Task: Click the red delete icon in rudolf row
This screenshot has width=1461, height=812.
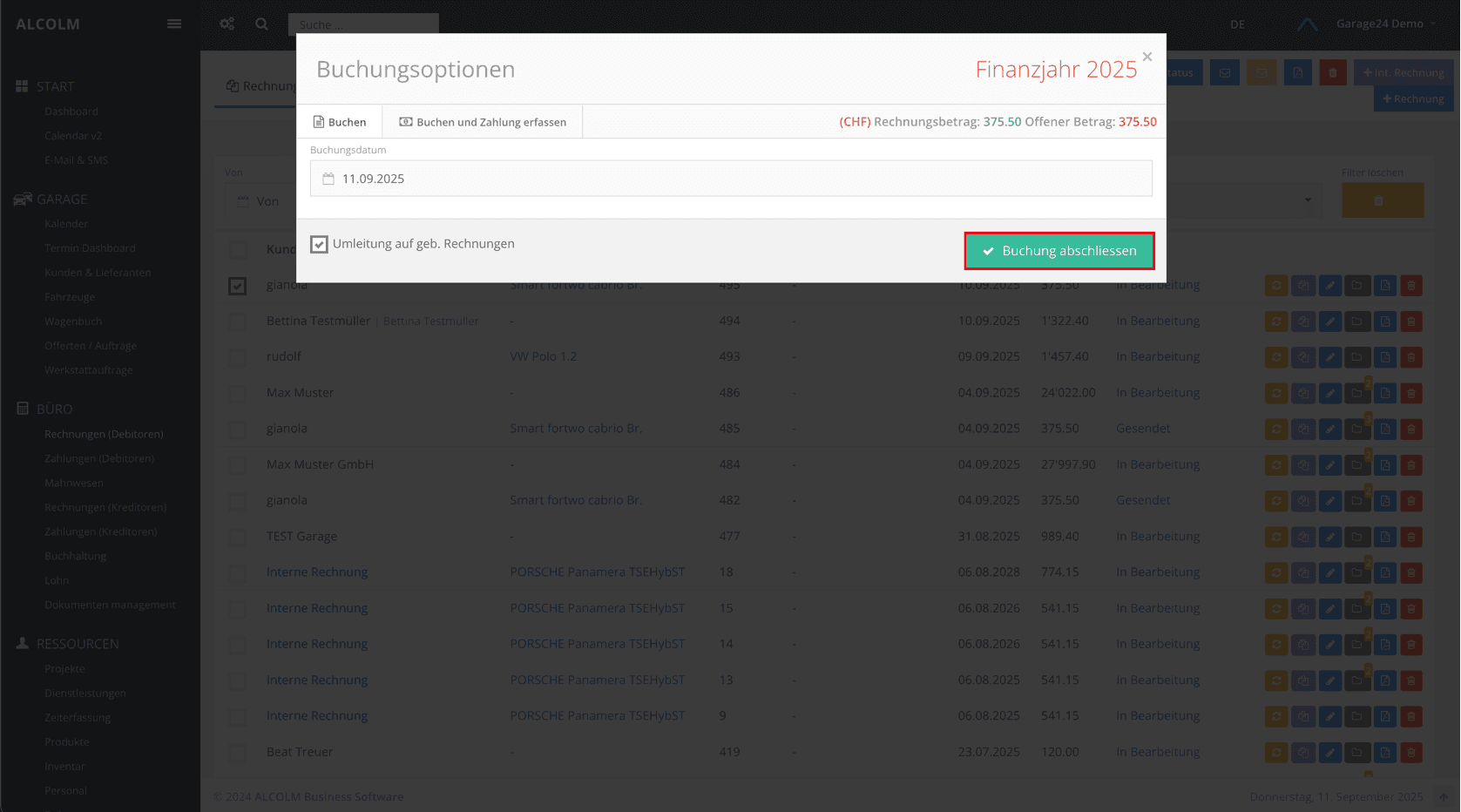Action: coord(1411,357)
